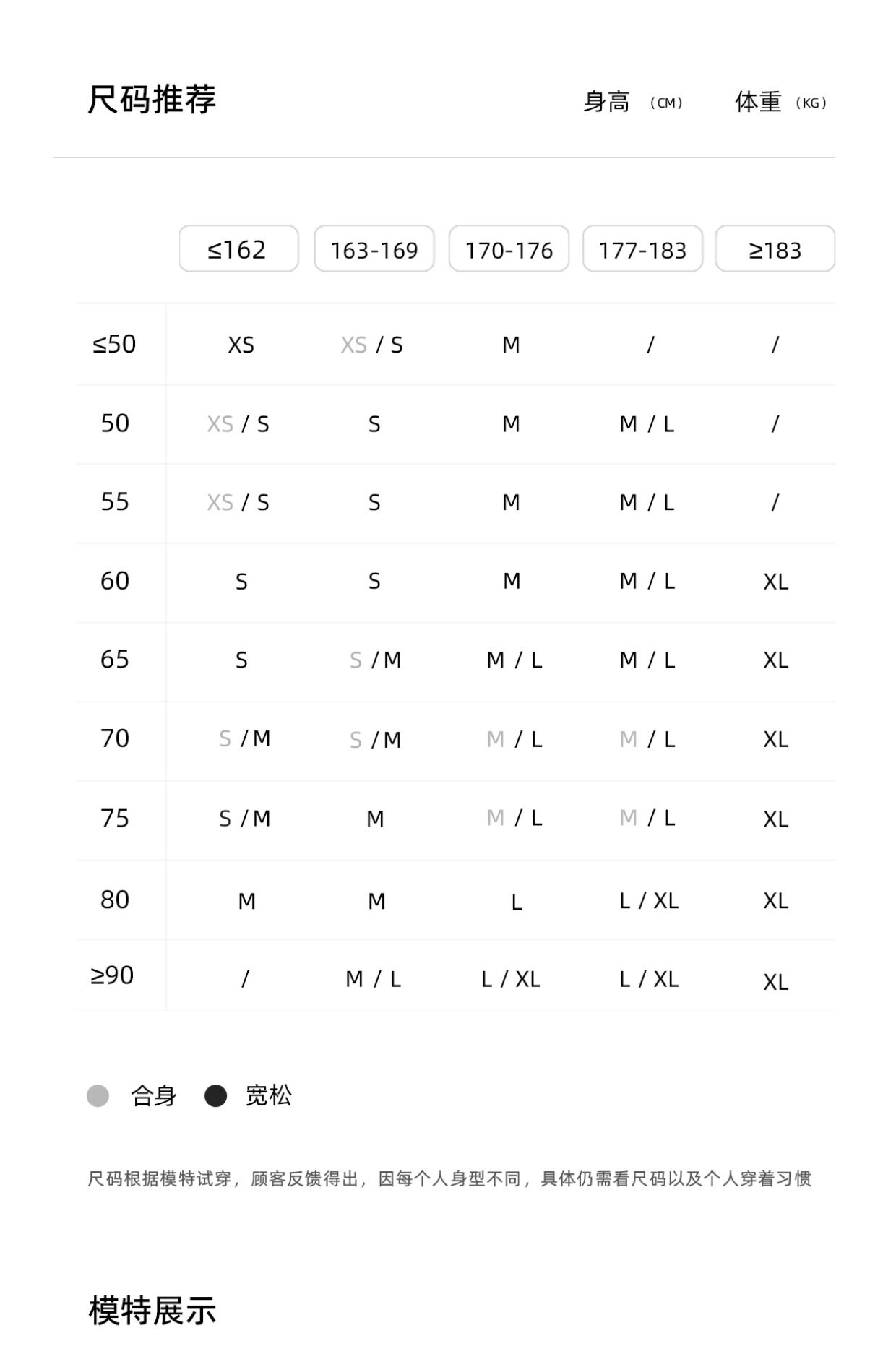This screenshot has width=896, height=1354.
Task: Click the XS cell for ≤50 kg, ≤162 cm
Action: click(x=241, y=345)
